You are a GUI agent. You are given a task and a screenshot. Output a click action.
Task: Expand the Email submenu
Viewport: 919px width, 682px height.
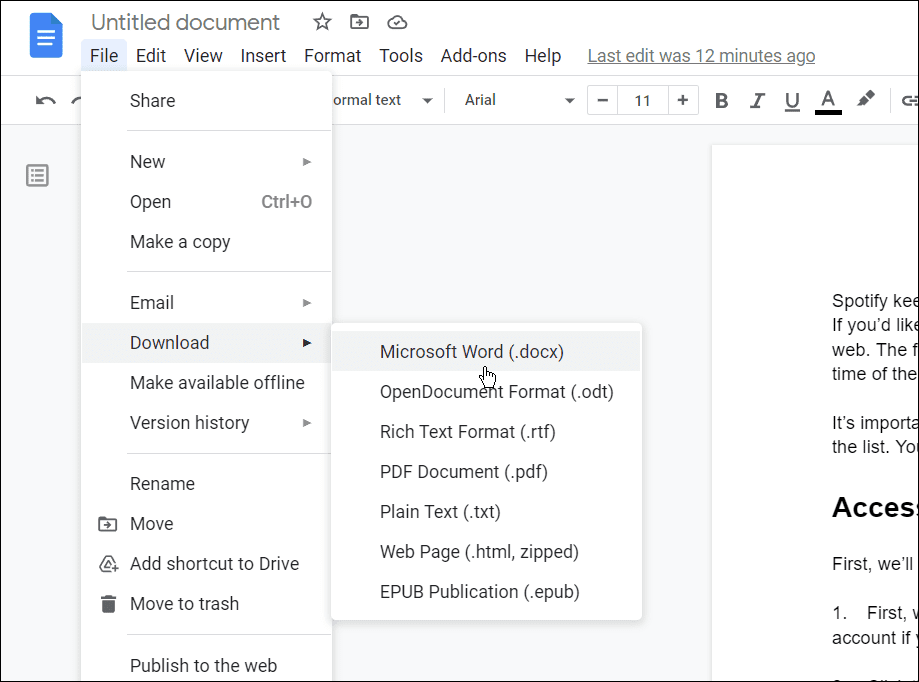207,303
